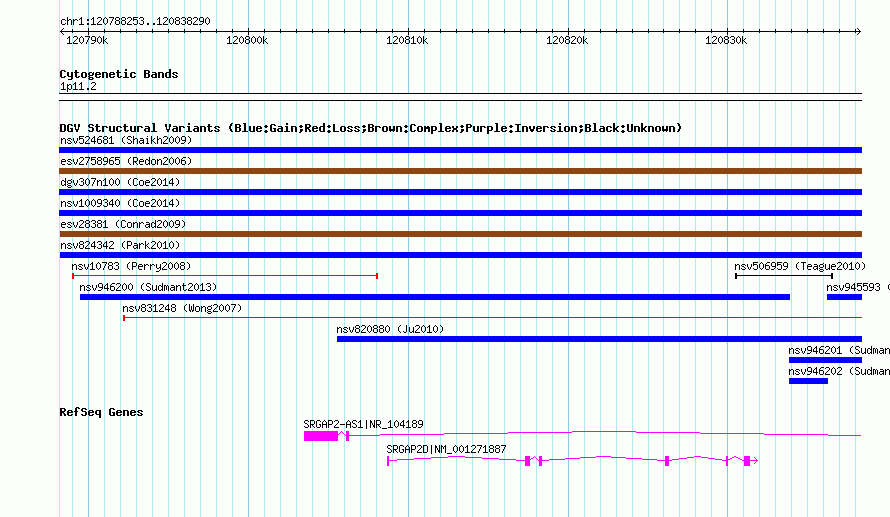Click the nsv831248 (Wong2007) red line
Image resolution: width=890 pixels, height=517 pixels.
493,318
